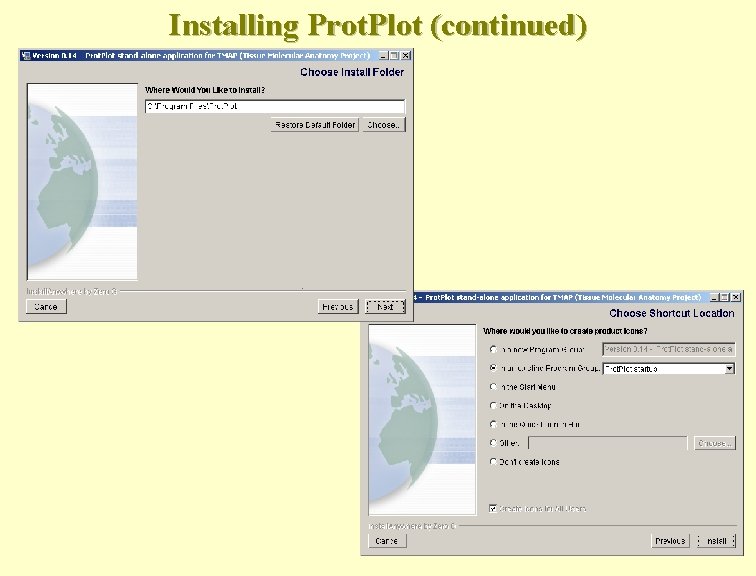This screenshot has height=576, width=756.
Task: Click Previous in the Shortcut Location dialog
Action: coord(670,541)
